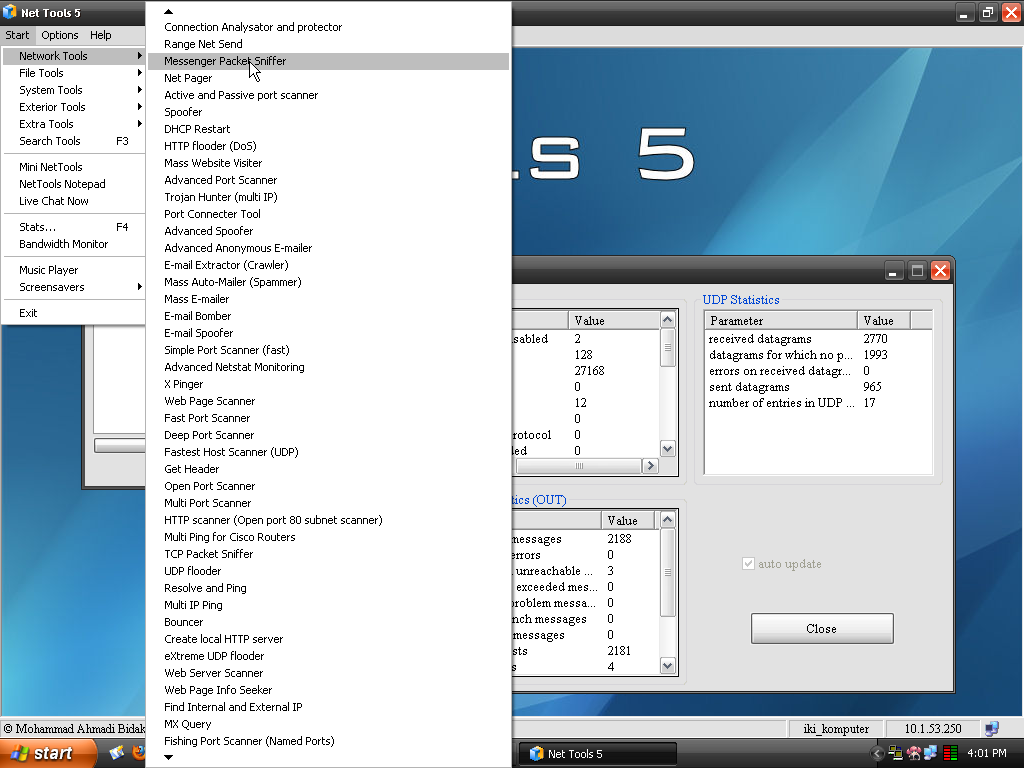Select Net Tools 5 in the taskbar
The image size is (1024, 768).
[597, 753]
